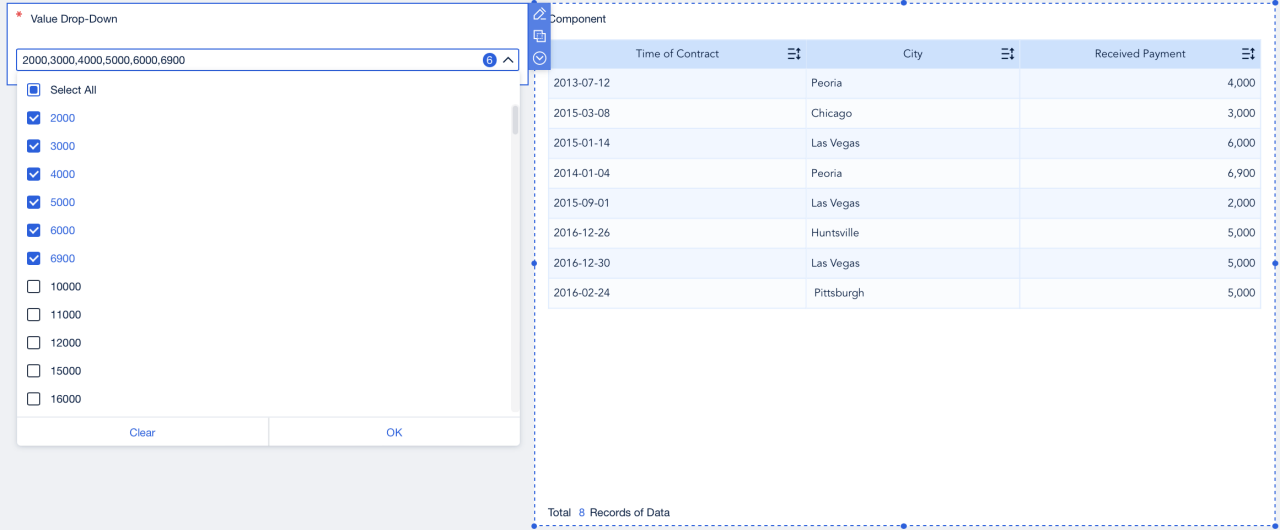1280x530 pixels.
Task: Click the 2,000 payment cell
Action: tap(1140, 203)
